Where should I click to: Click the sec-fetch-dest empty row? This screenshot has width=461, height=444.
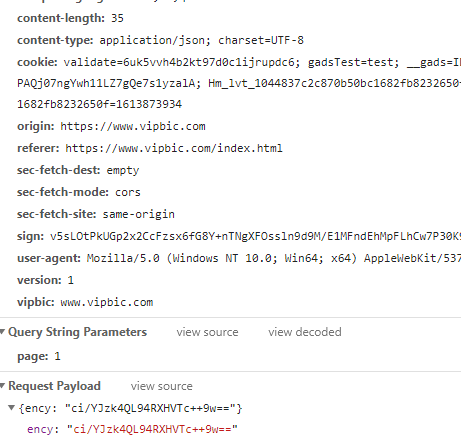(x=78, y=170)
